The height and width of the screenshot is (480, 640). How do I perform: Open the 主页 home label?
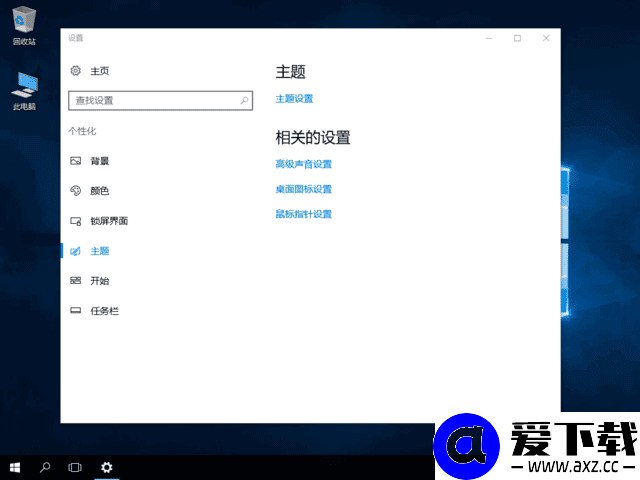(x=100, y=71)
